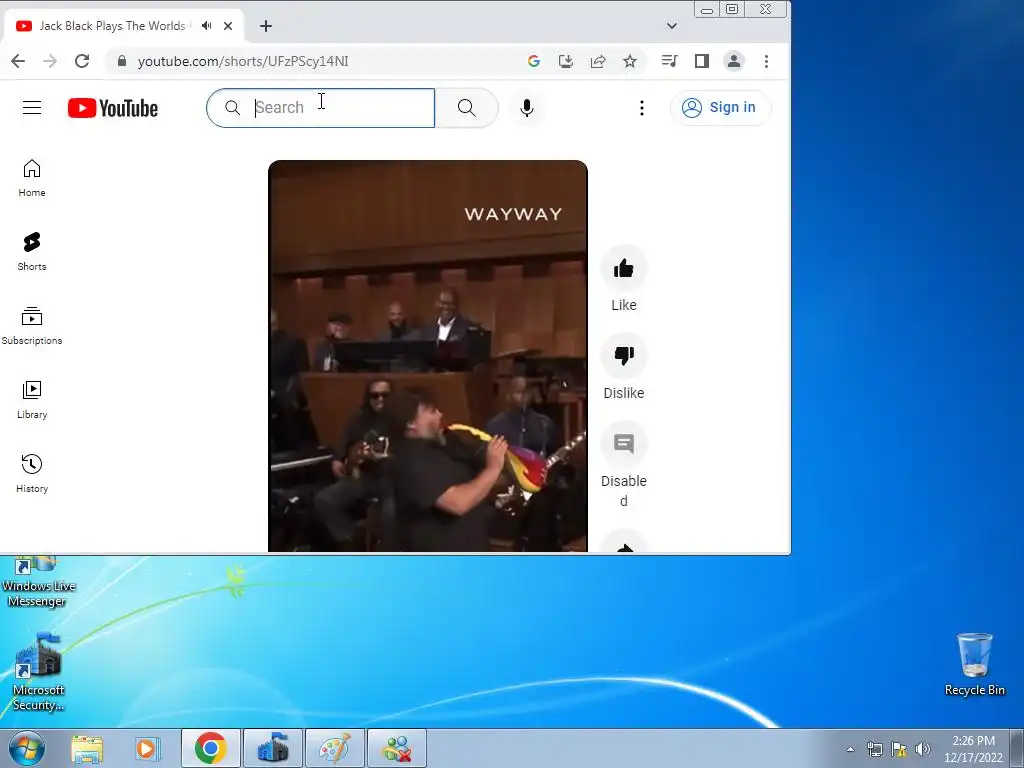Click Sign in button
The image size is (1024, 768).
click(x=720, y=108)
